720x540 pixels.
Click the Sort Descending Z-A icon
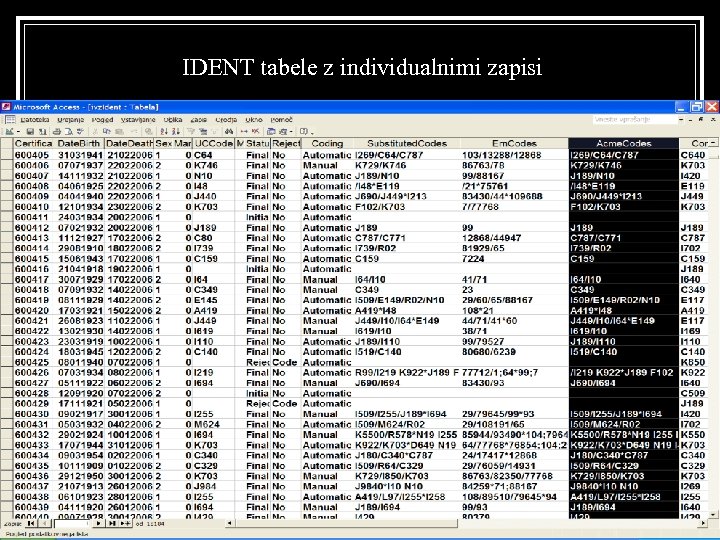(175, 131)
